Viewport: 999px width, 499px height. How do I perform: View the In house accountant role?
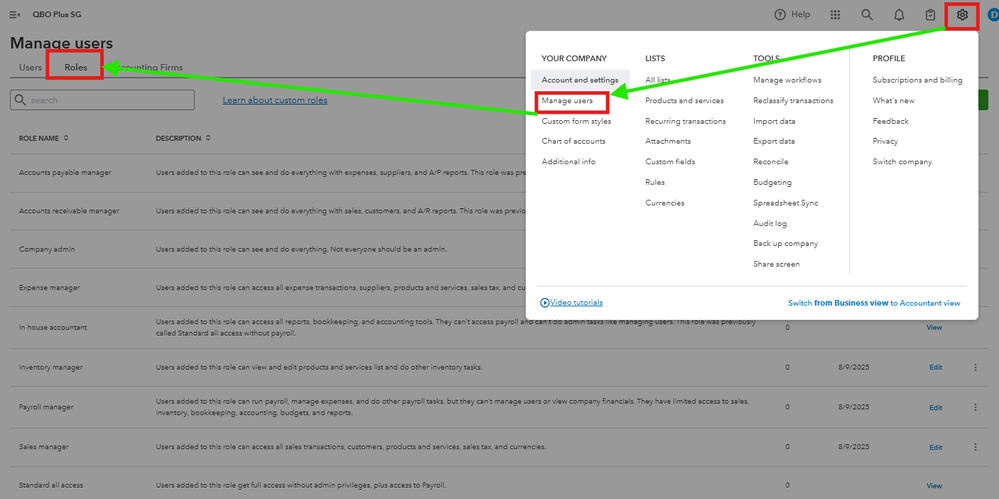[x=933, y=328]
